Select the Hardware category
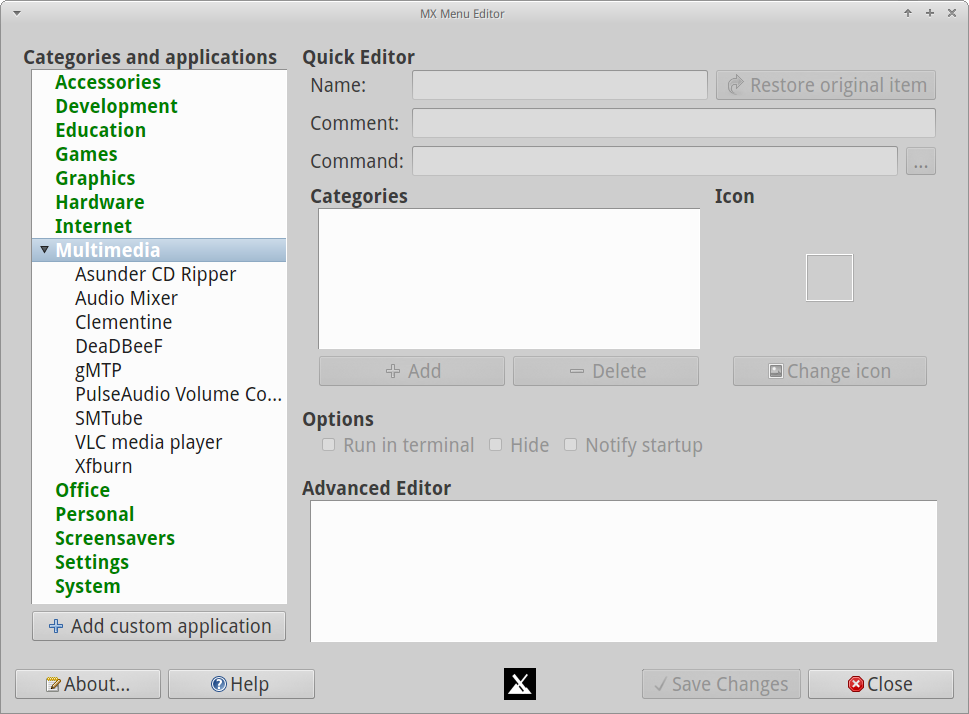 pos(100,202)
